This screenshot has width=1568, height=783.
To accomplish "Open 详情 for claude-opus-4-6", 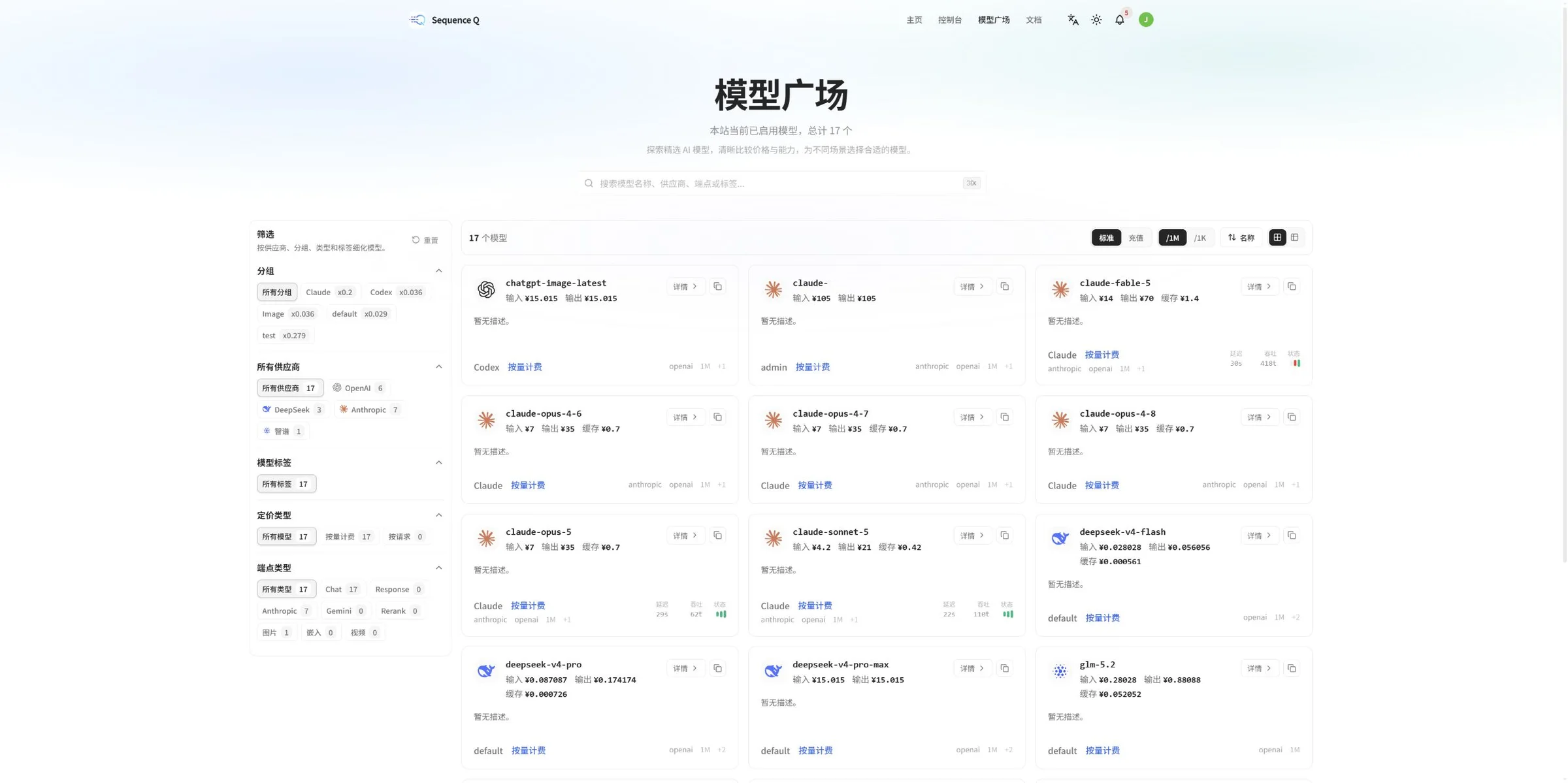I will coord(685,417).
